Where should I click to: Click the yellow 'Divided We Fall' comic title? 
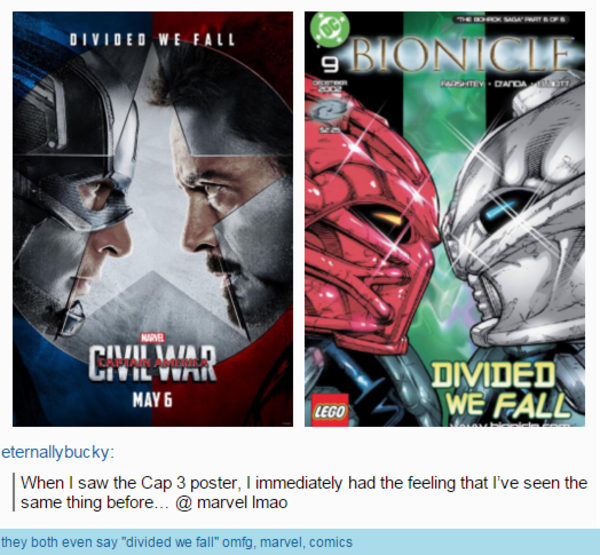pos(499,390)
